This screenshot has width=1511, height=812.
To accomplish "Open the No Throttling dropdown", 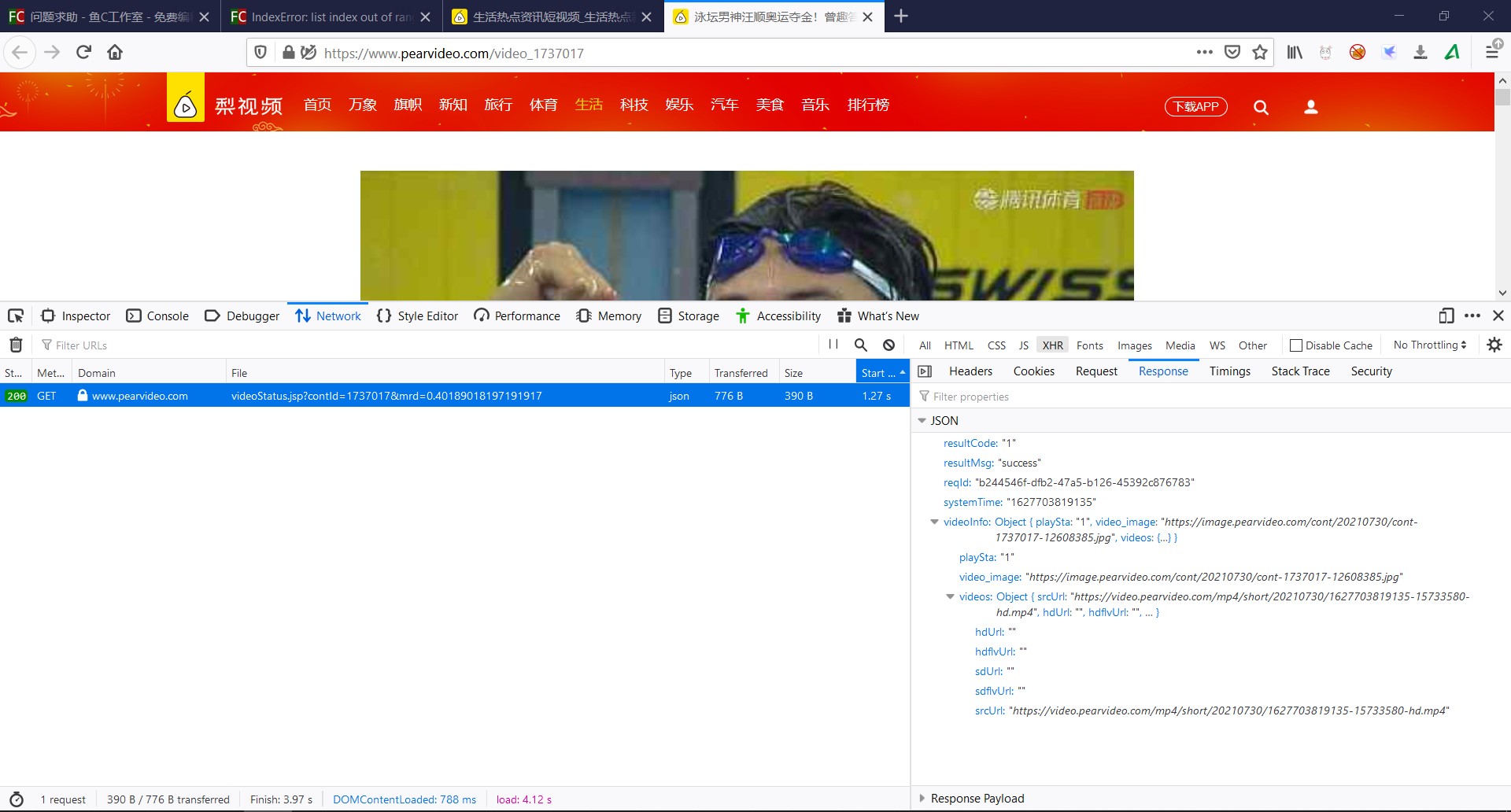I will (x=1430, y=345).
